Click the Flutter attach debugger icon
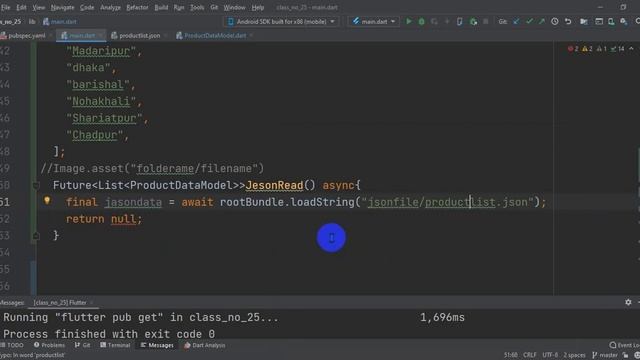 tap(473, 21)
